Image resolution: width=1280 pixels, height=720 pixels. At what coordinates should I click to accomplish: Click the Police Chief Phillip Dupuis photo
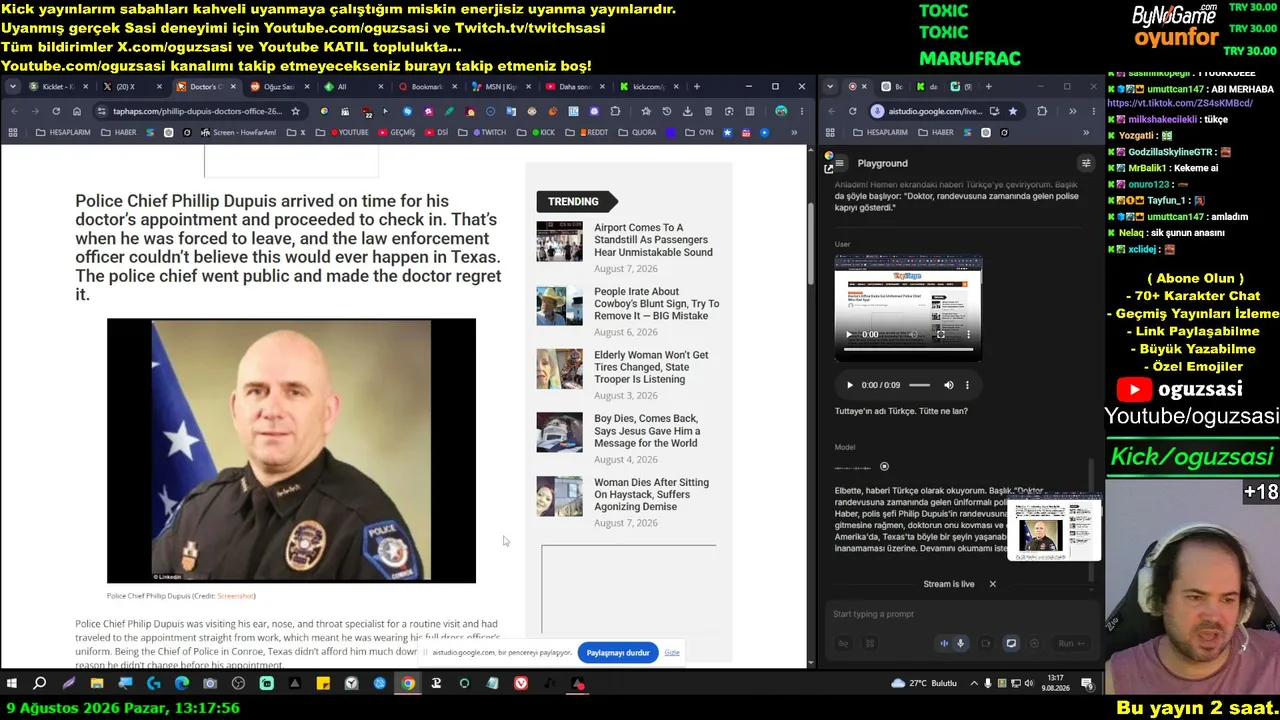pyautogui.click(x=291, y=451)
